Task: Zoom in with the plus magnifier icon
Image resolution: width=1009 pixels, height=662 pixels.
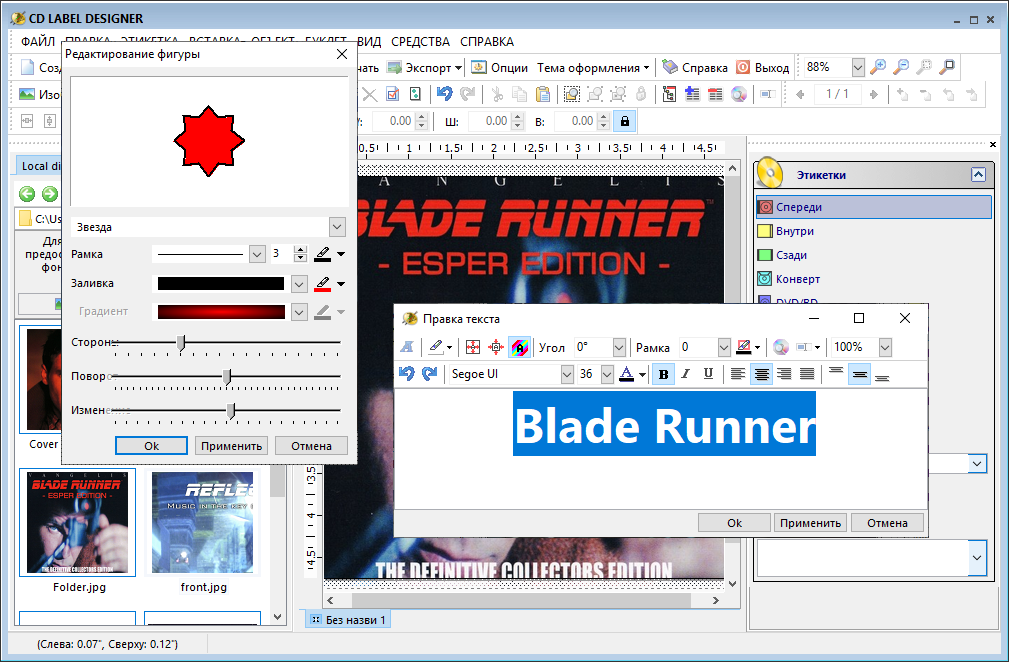Action: click(878, 67)
